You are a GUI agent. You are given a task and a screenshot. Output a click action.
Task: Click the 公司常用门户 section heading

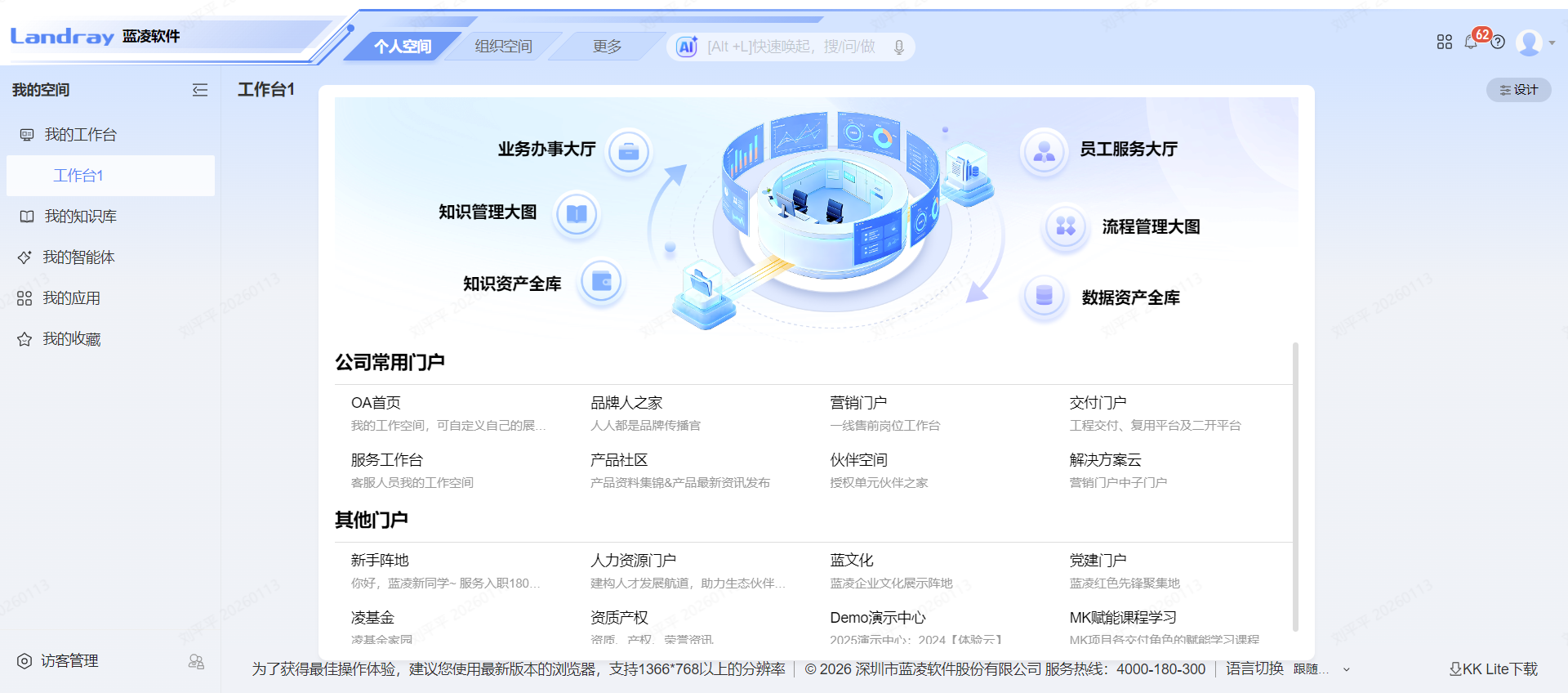tap(390, 362)
